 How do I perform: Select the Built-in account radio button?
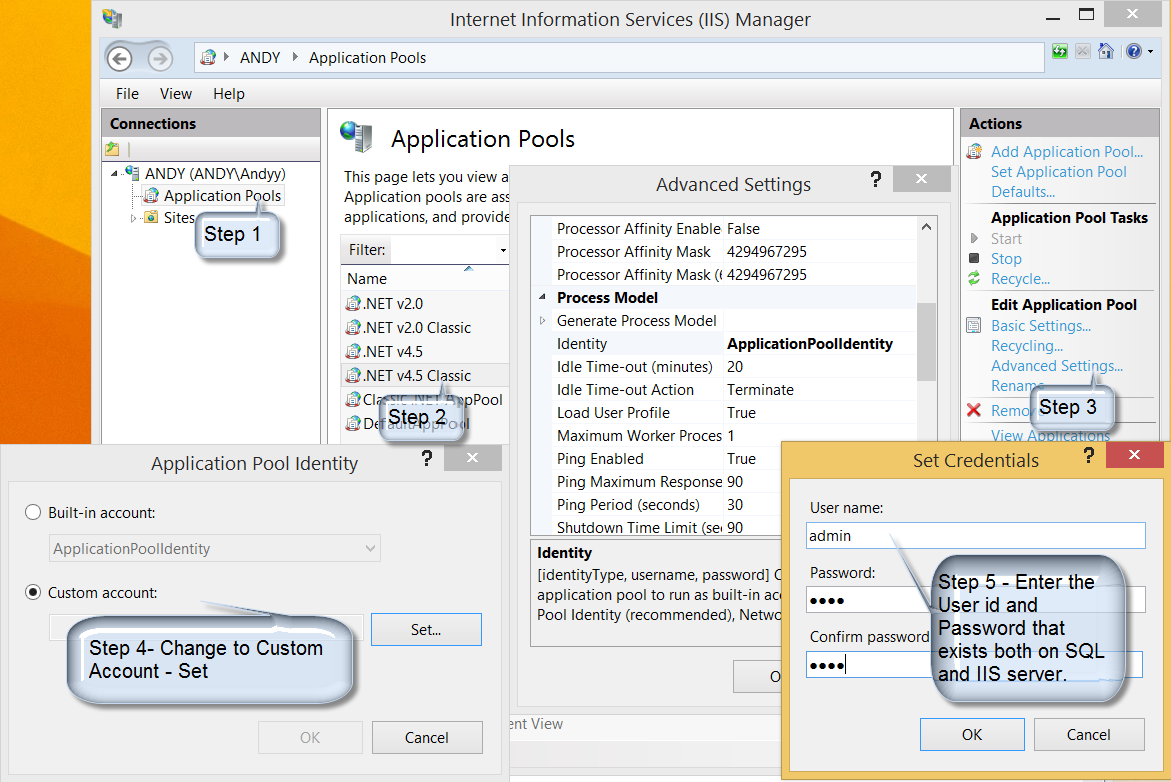(x=32, y=512)
